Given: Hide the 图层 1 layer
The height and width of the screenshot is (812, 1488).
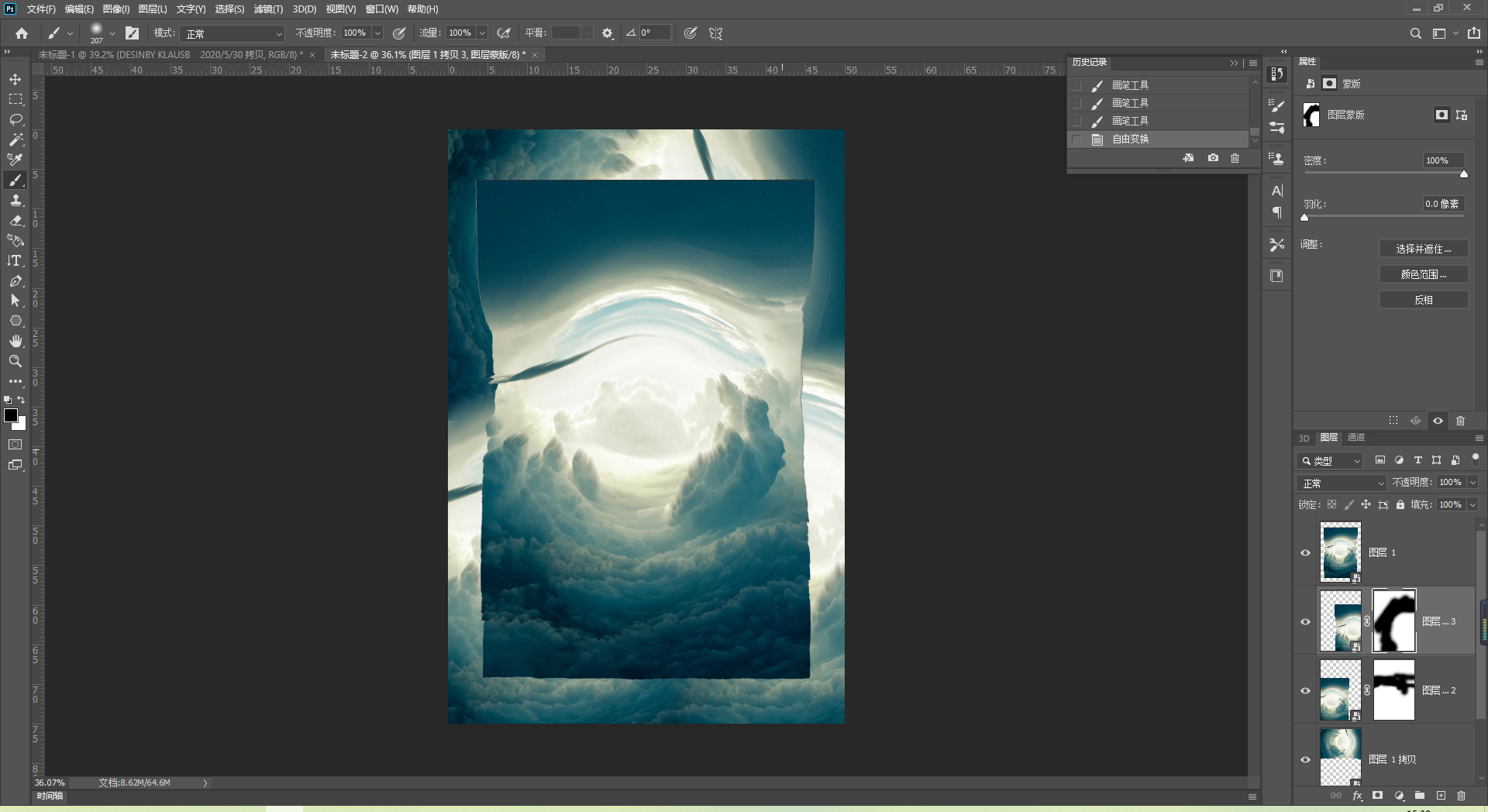Looking at the screenshot, I should click(x=1305, y=552).
